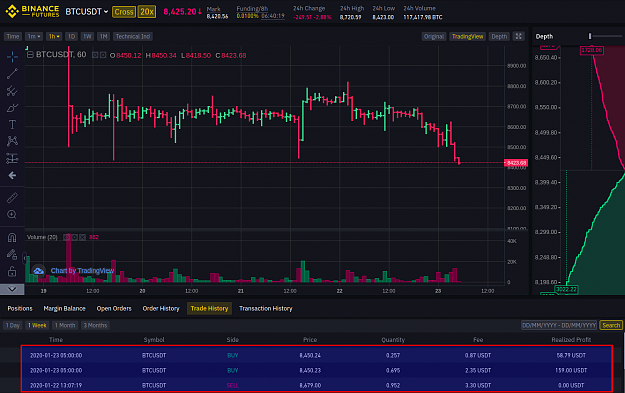Switch chart to 1M interval
The width and height of the screenshot is (625, 393).
point(104,36)
